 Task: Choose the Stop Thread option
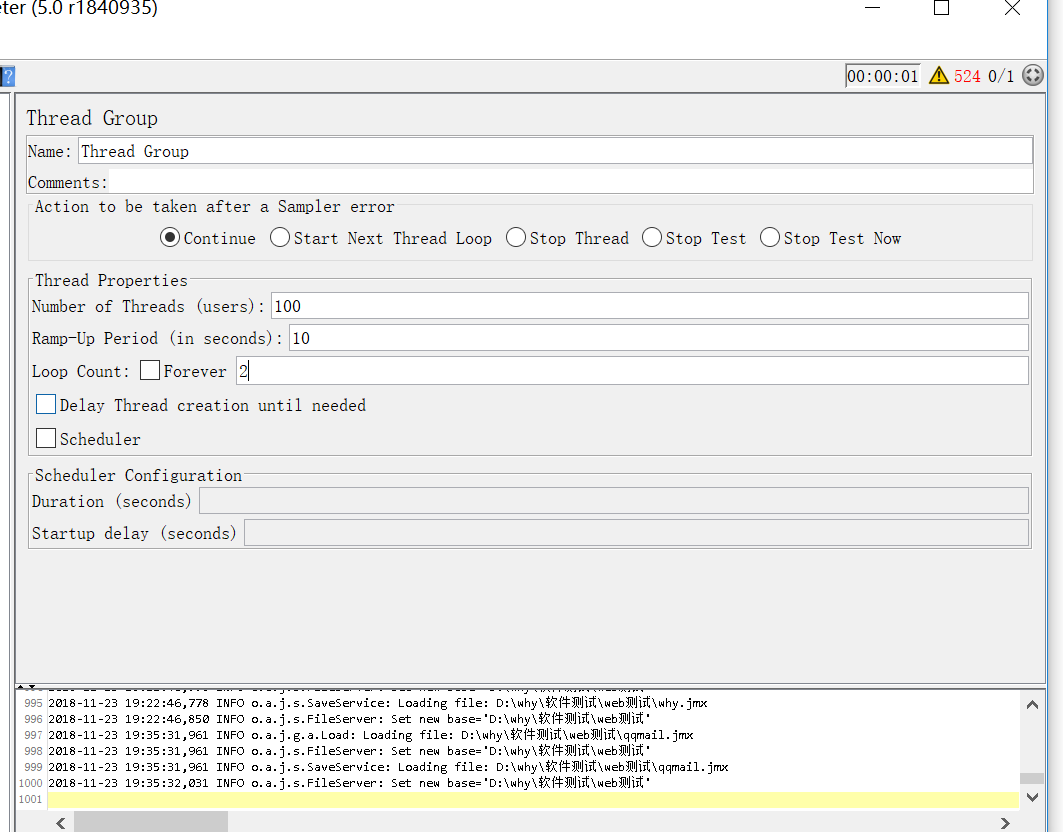pos(516,238)
